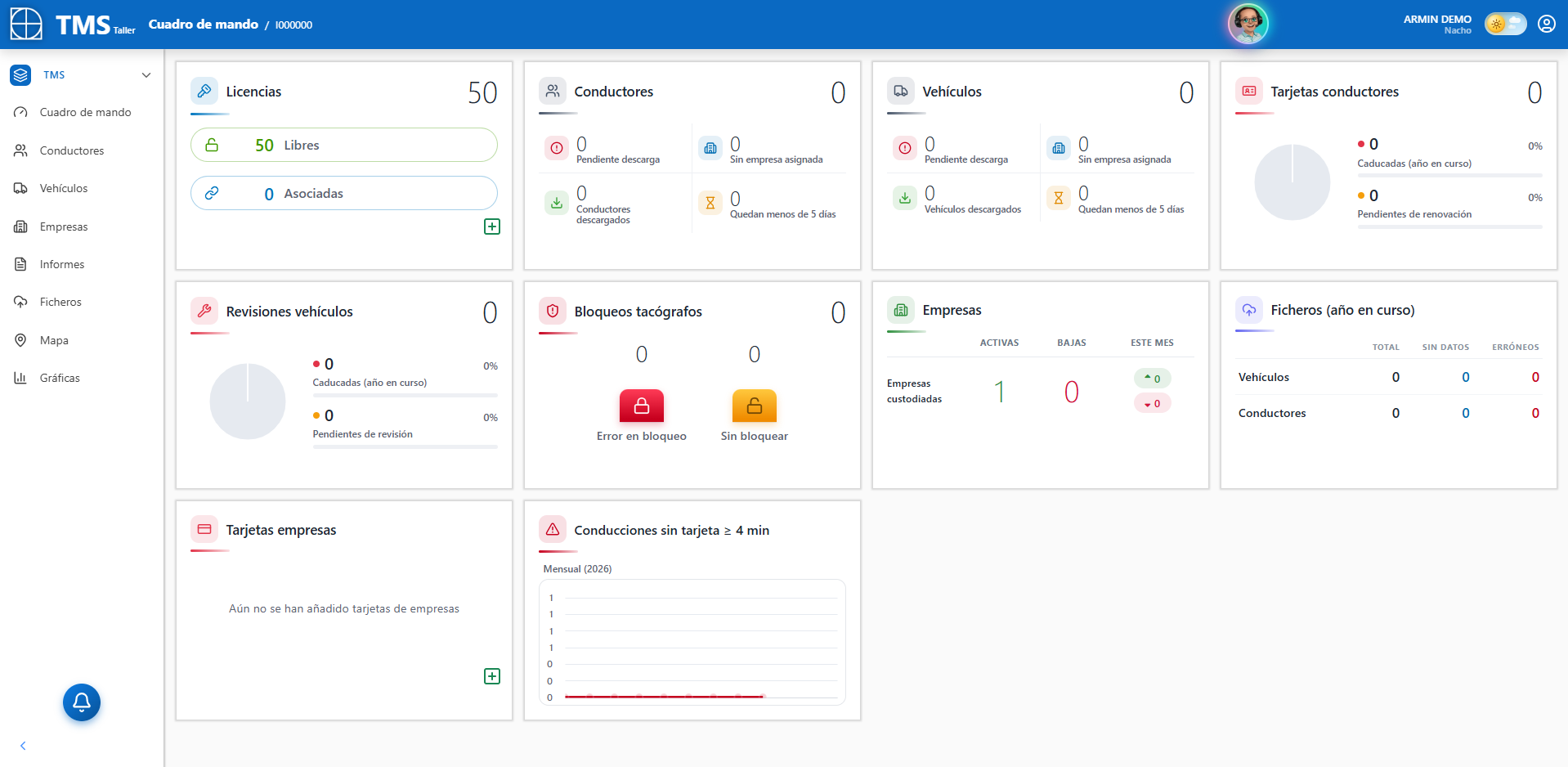Expand the TMS sidebar dropdown
This screenshot has width=1568, height=767.
[x=146, y=74]
